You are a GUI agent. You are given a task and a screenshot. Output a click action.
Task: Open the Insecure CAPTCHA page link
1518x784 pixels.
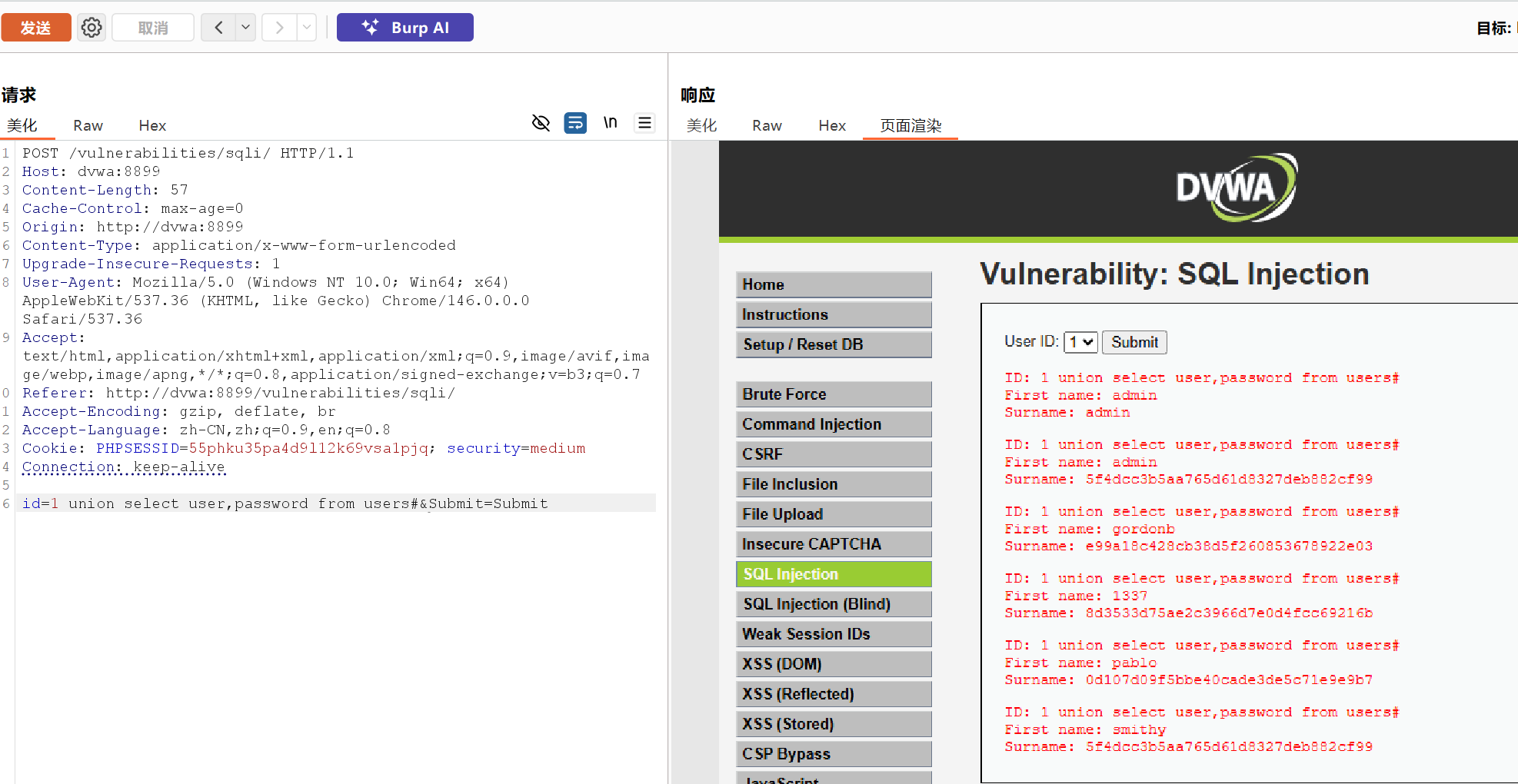[834, 544]
